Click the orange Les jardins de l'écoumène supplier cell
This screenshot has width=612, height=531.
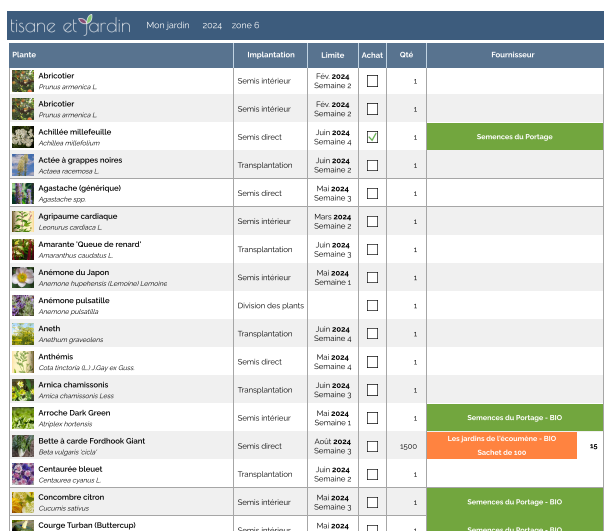(502, 445)
